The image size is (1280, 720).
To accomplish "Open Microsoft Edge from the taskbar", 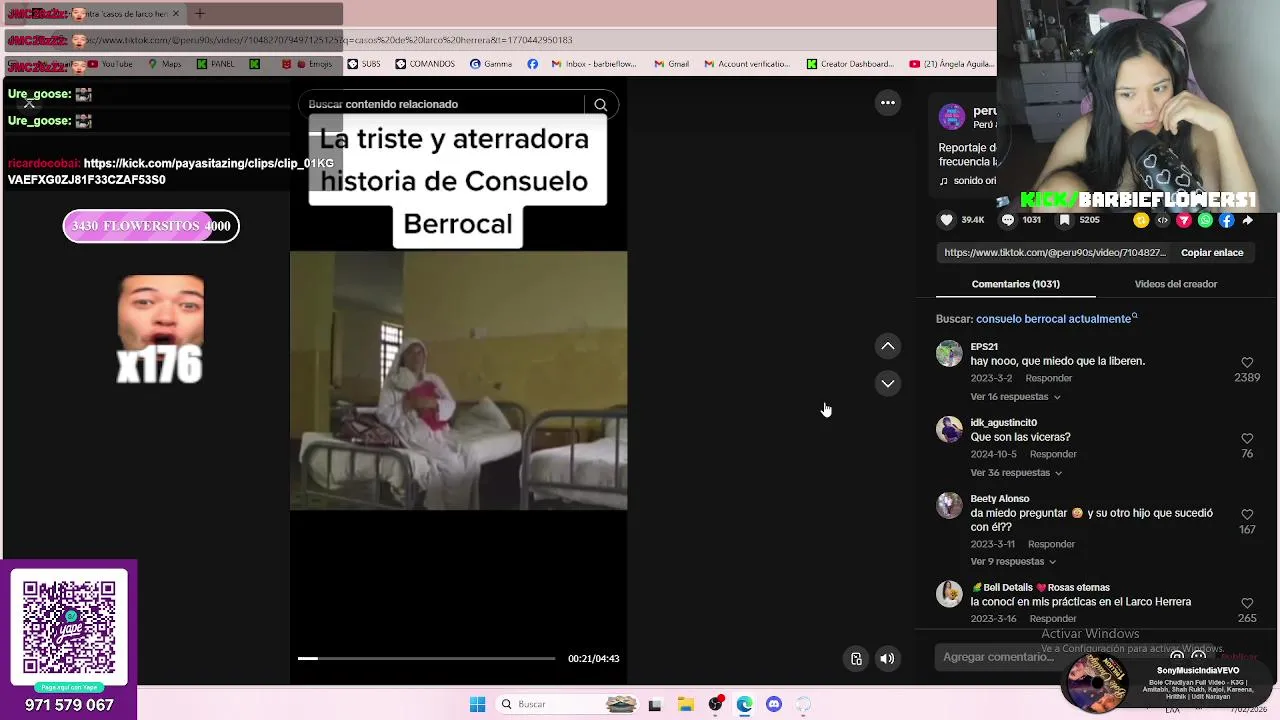I will click(x=744, y=704).
